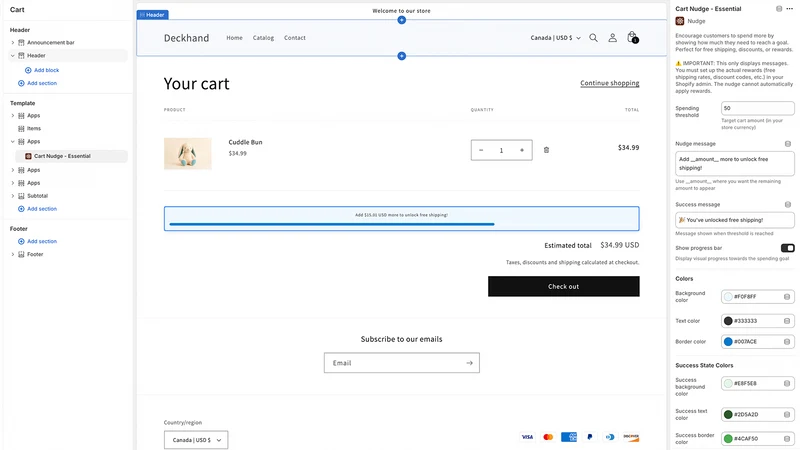Screen dimensions: 800x450
Task: Open Success text color #2D5A2D swatch
Action: [728, 414]
